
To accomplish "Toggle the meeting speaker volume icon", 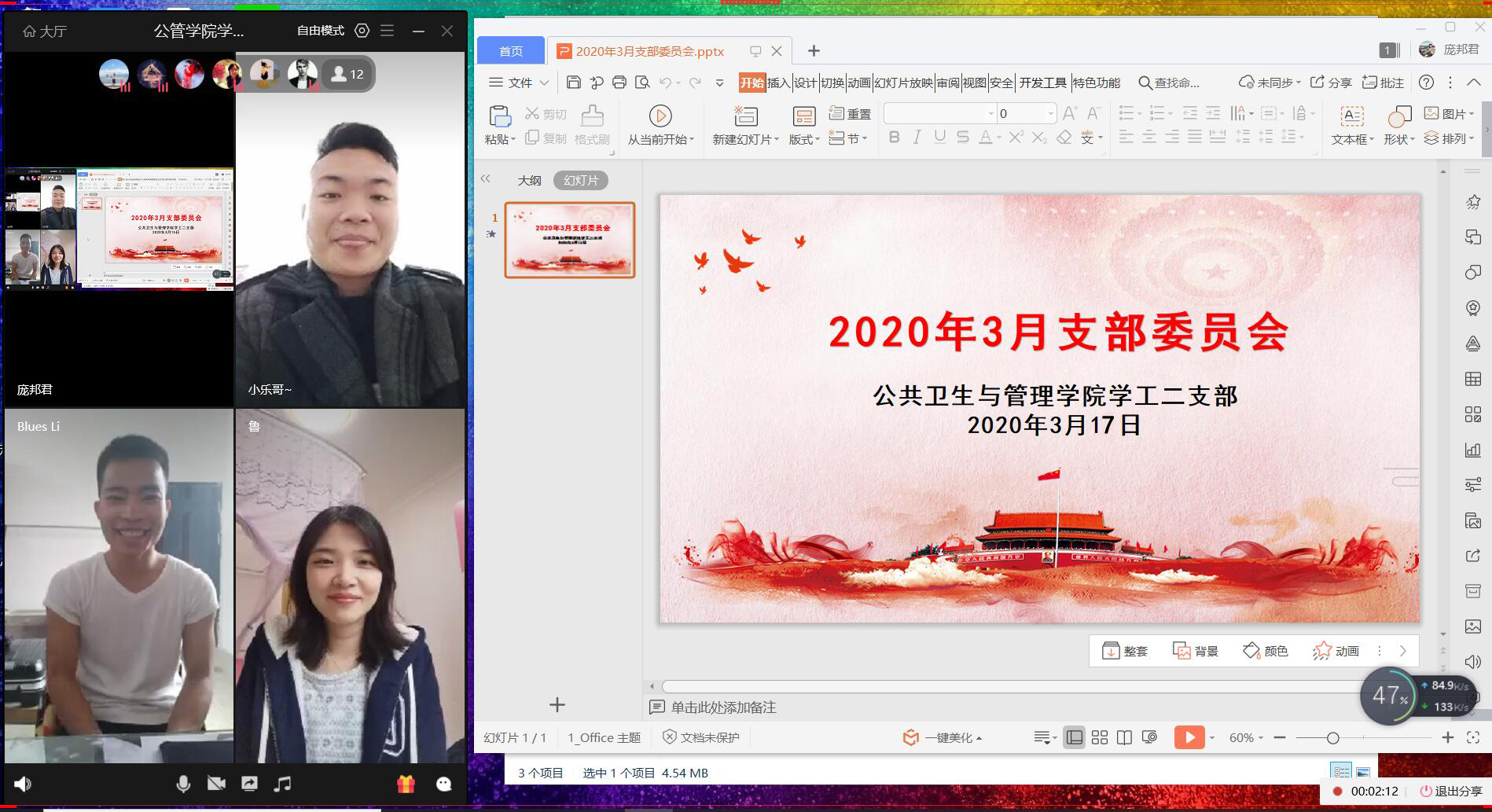I will (23, 784).
